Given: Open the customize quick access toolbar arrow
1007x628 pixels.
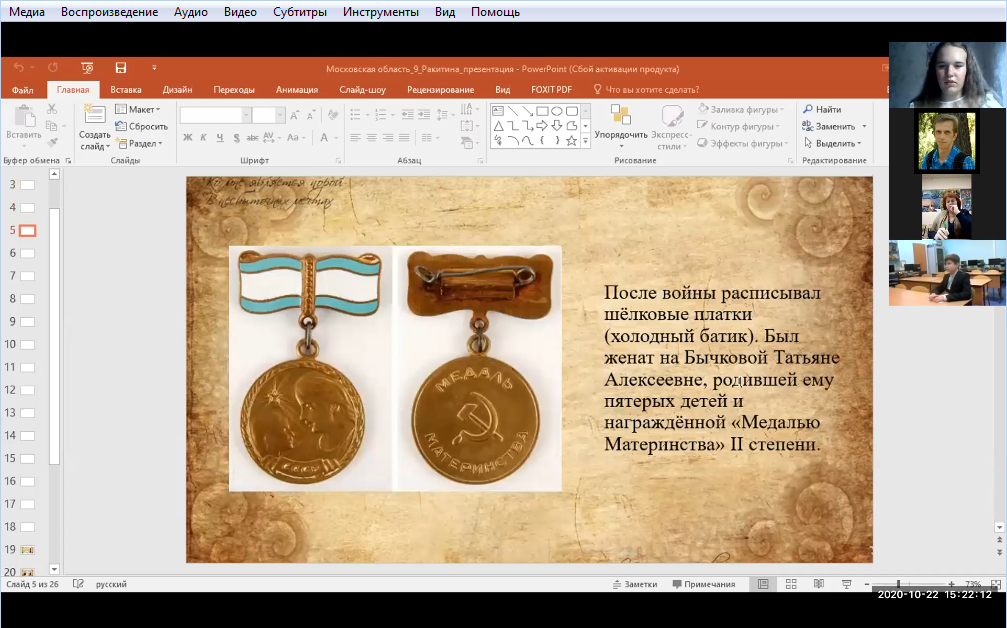Looking at the screenshot, I should [x=154, y=67].
